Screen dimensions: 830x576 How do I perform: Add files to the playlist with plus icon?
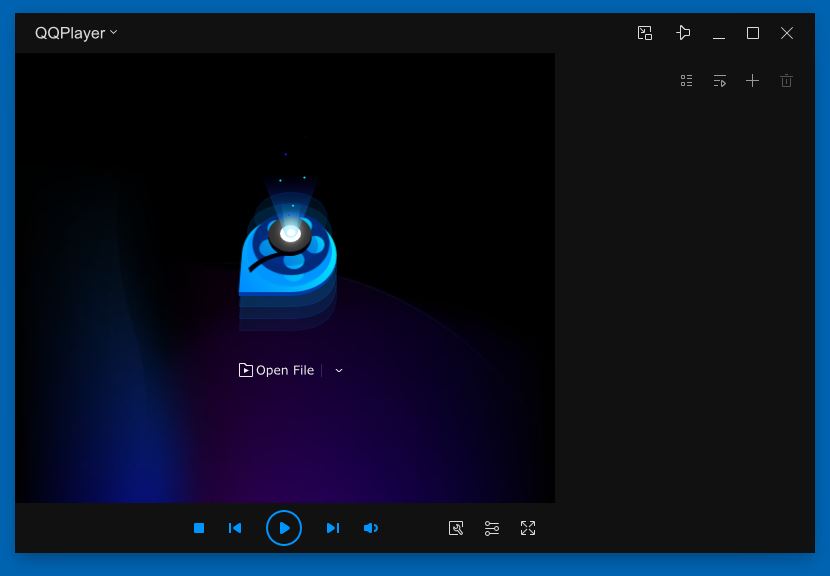[752, 80]
